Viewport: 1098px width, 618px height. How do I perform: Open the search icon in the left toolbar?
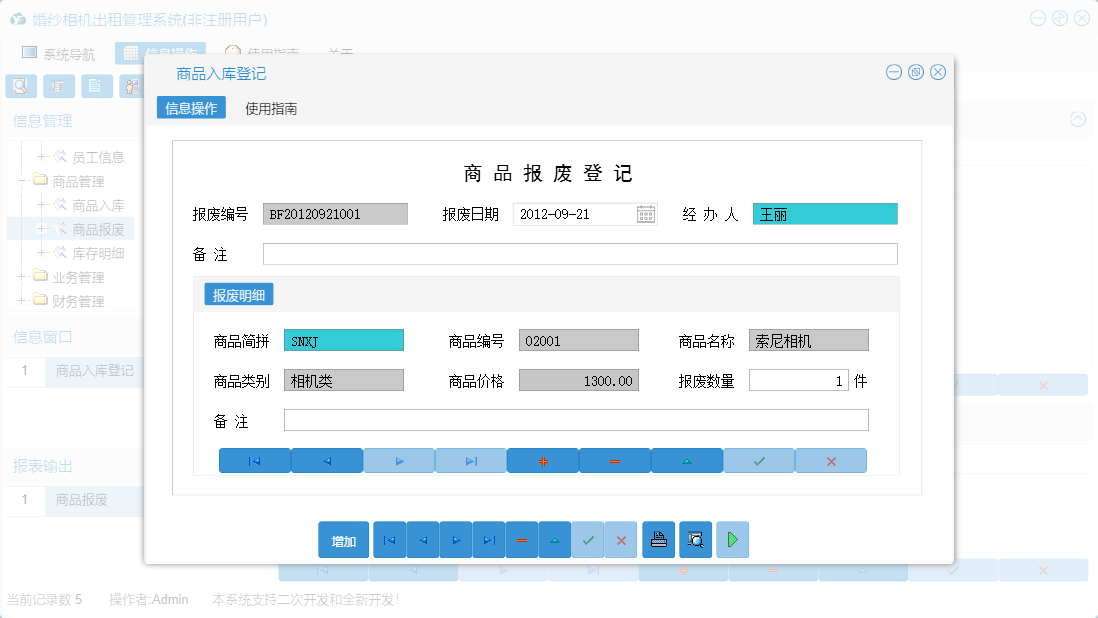click(x=21, y=86)
